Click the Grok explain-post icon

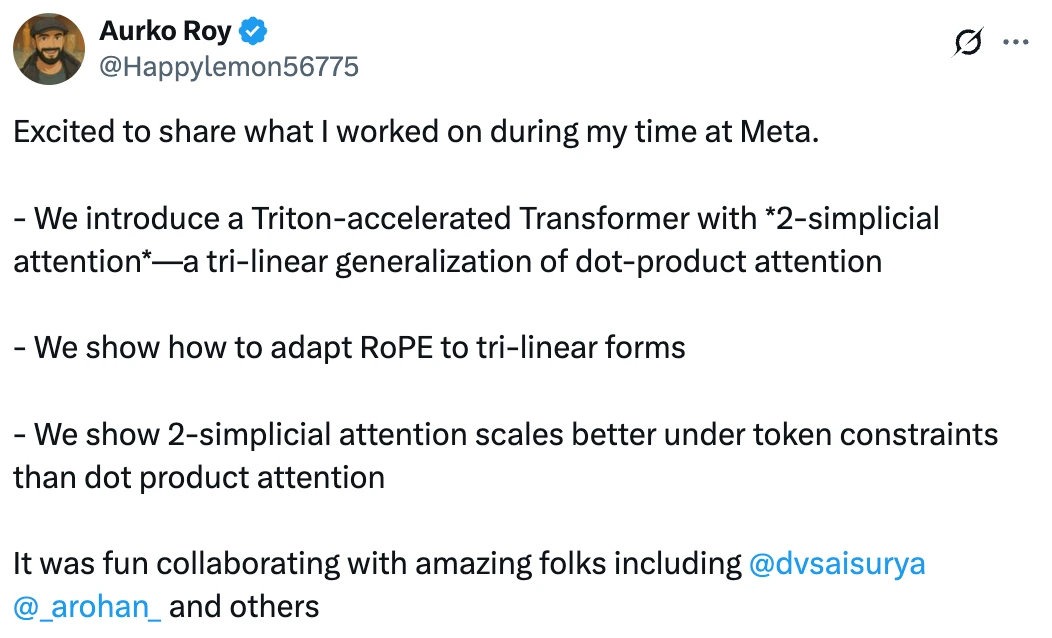tap(968, 43)
